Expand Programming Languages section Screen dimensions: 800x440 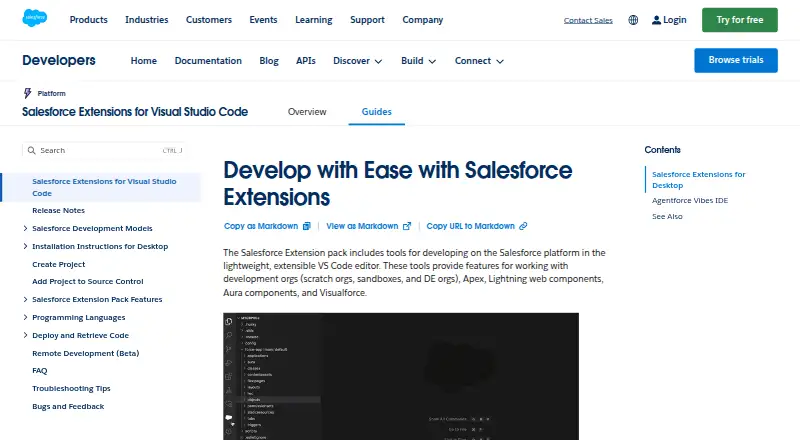pyautogui.click(x=25, y=317)
